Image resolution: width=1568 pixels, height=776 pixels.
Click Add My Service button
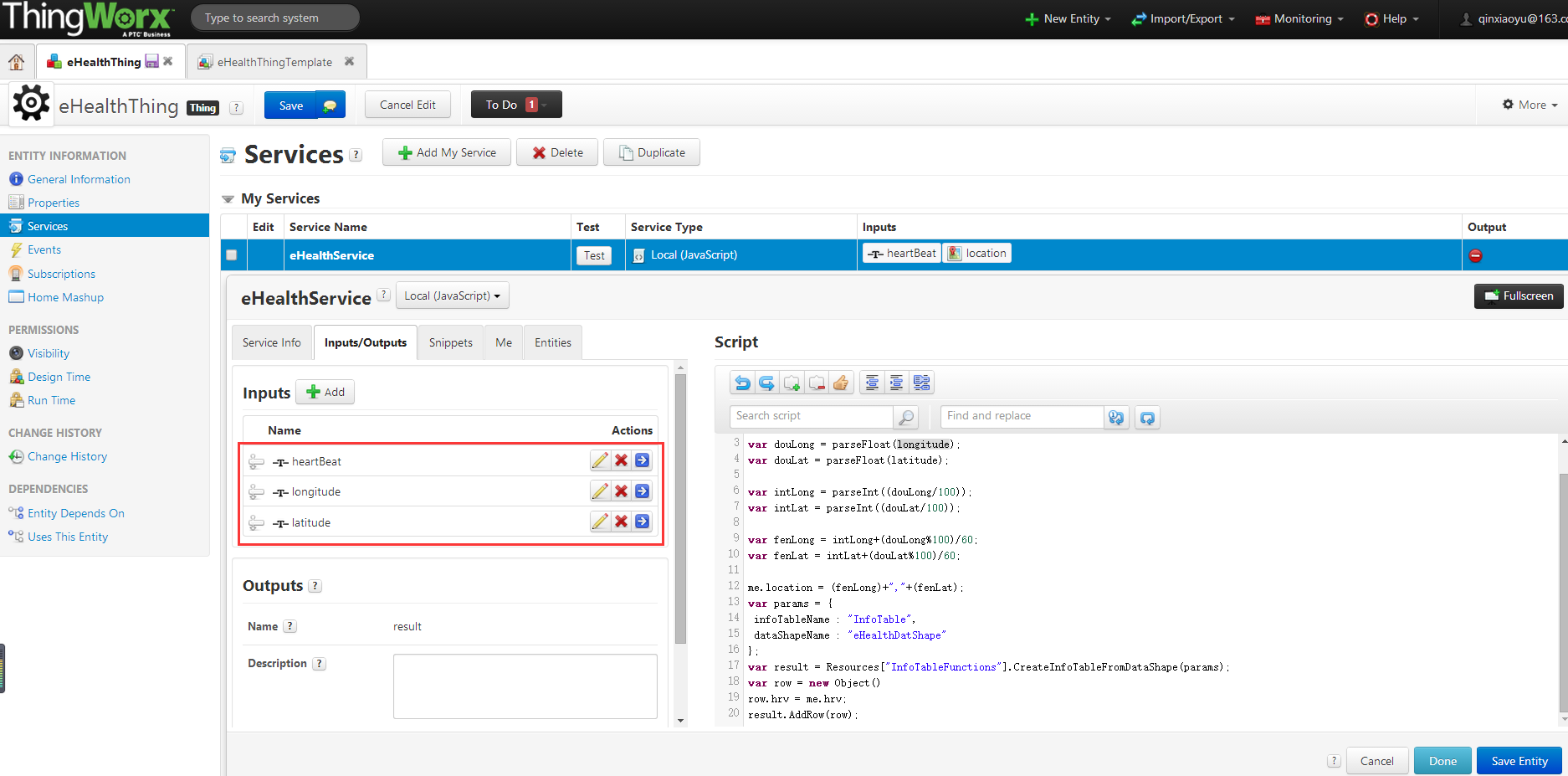tap(447, 152)
